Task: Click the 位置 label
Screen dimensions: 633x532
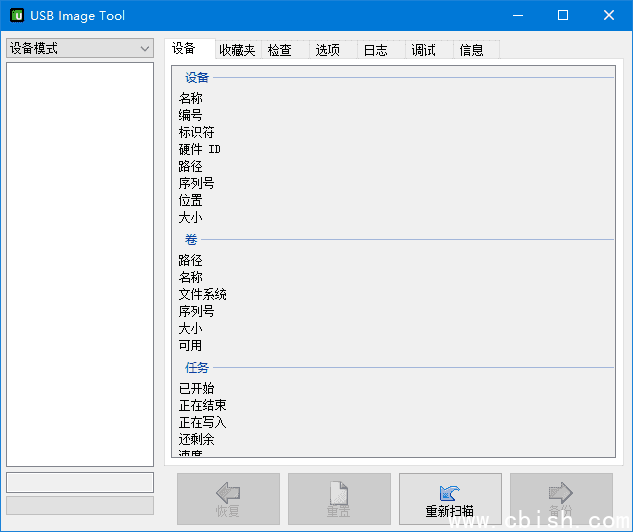Action: [190, 201]
